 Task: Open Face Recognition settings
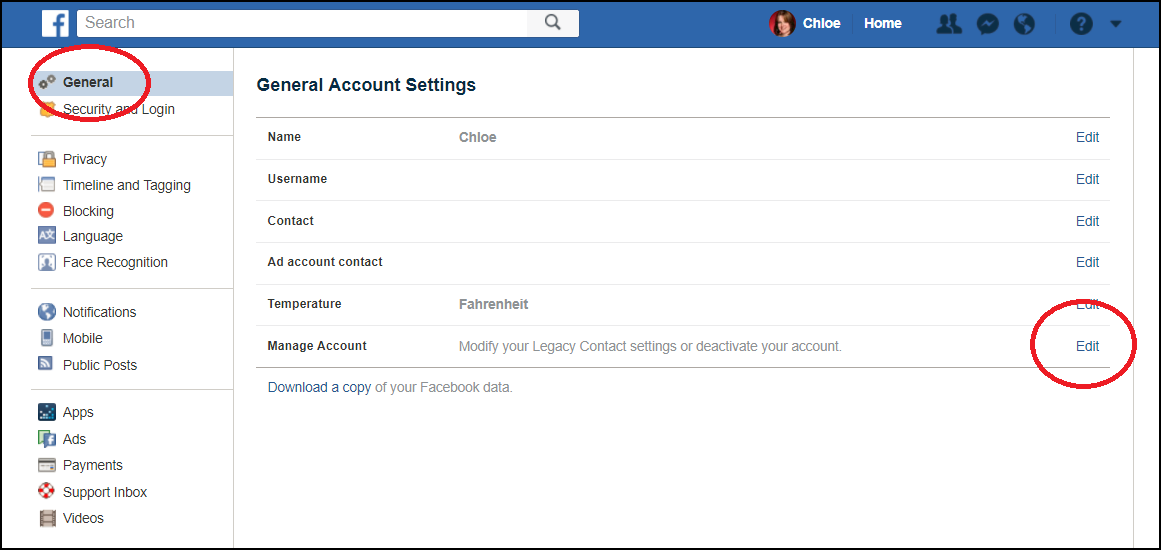tap(115, 262)
